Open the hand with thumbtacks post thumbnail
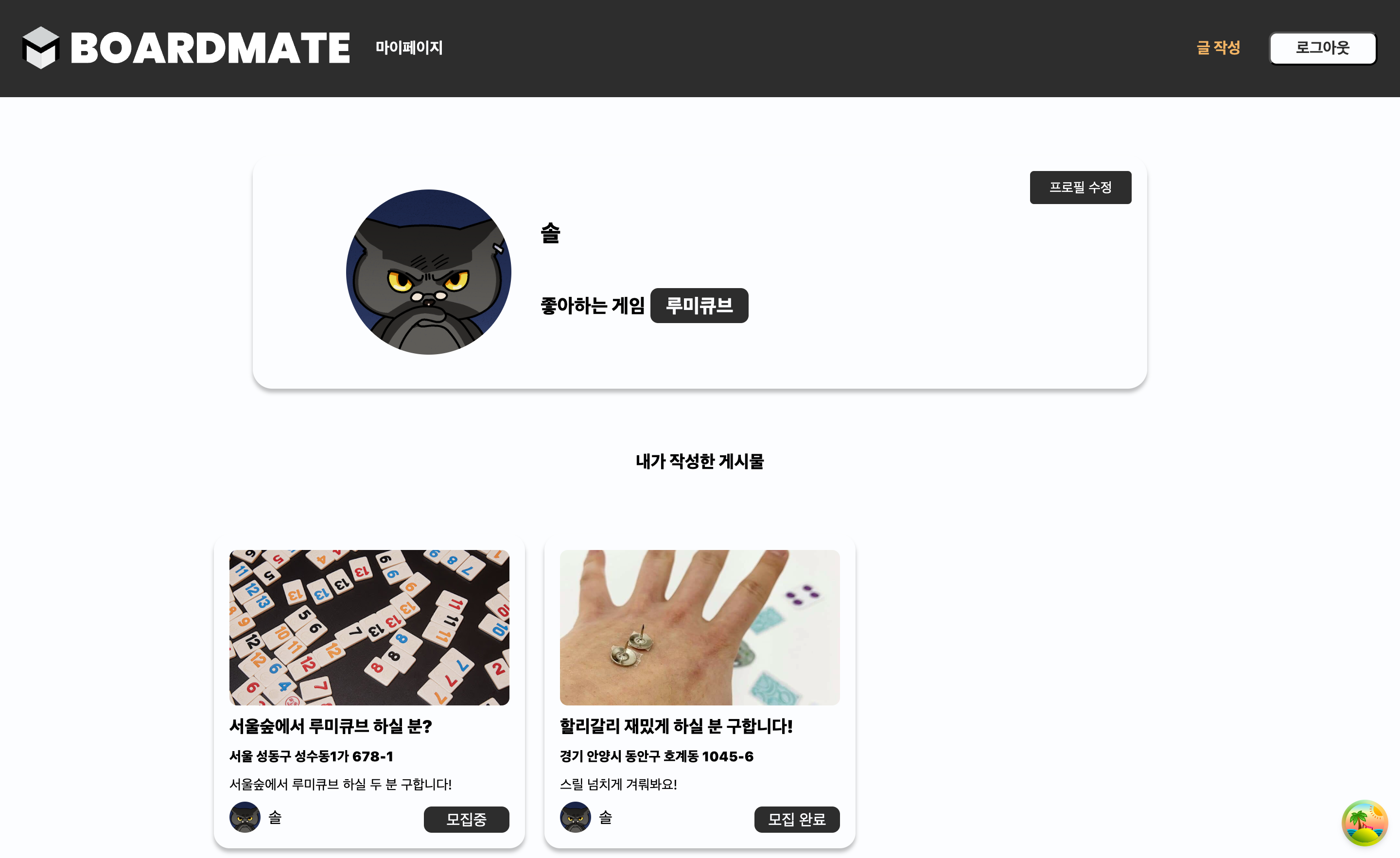Screen dimensions: 1400x858 coord(700,627)
